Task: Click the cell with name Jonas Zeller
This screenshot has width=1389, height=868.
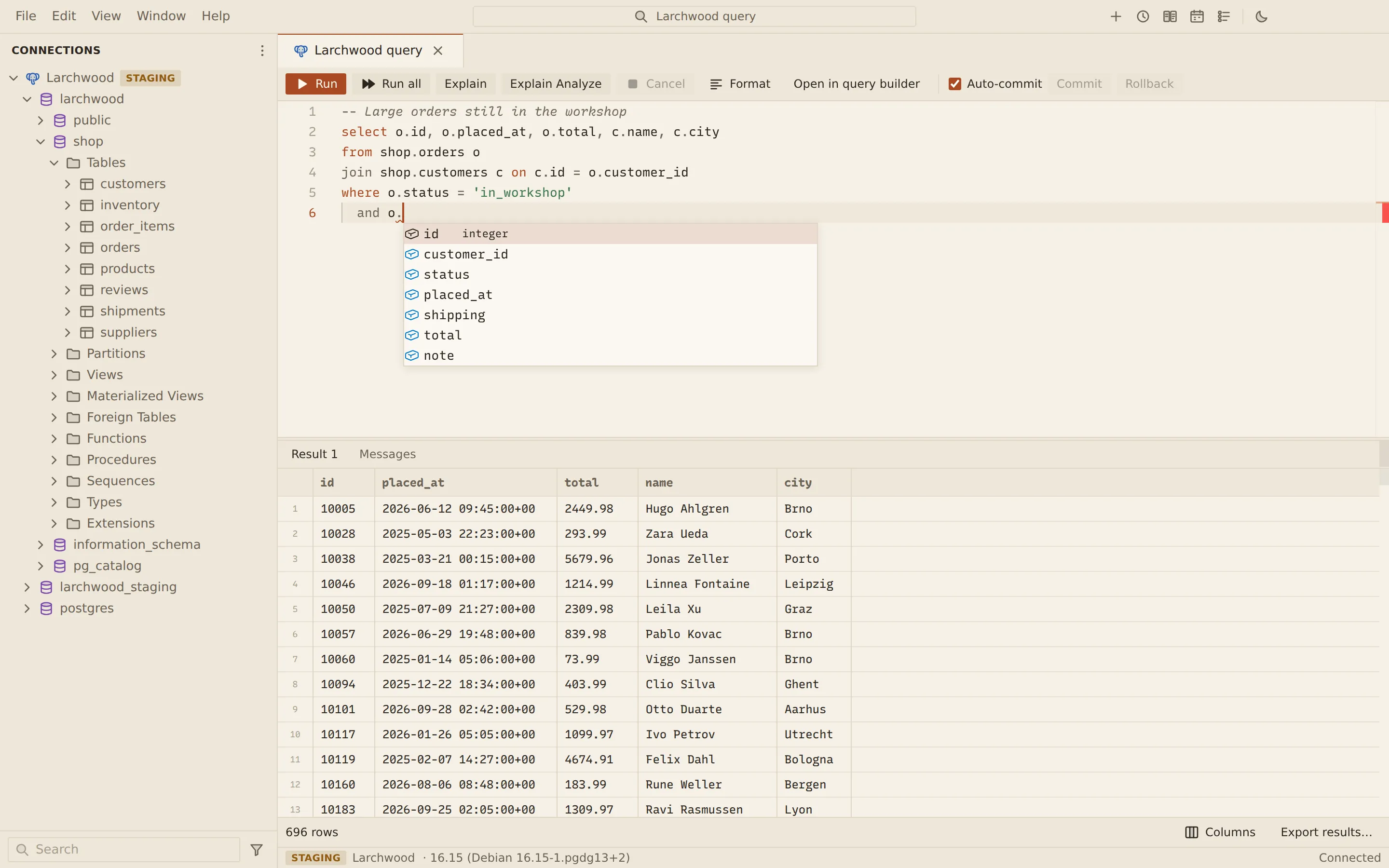Action: point(707,558)
